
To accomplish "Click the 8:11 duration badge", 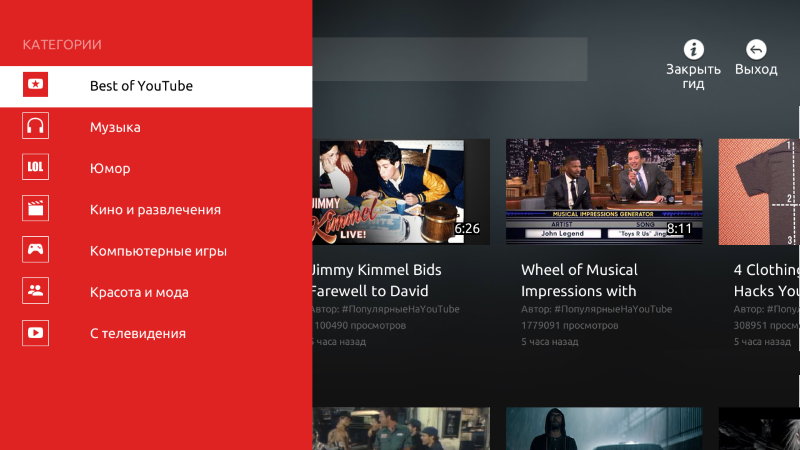I will (680, 229).
